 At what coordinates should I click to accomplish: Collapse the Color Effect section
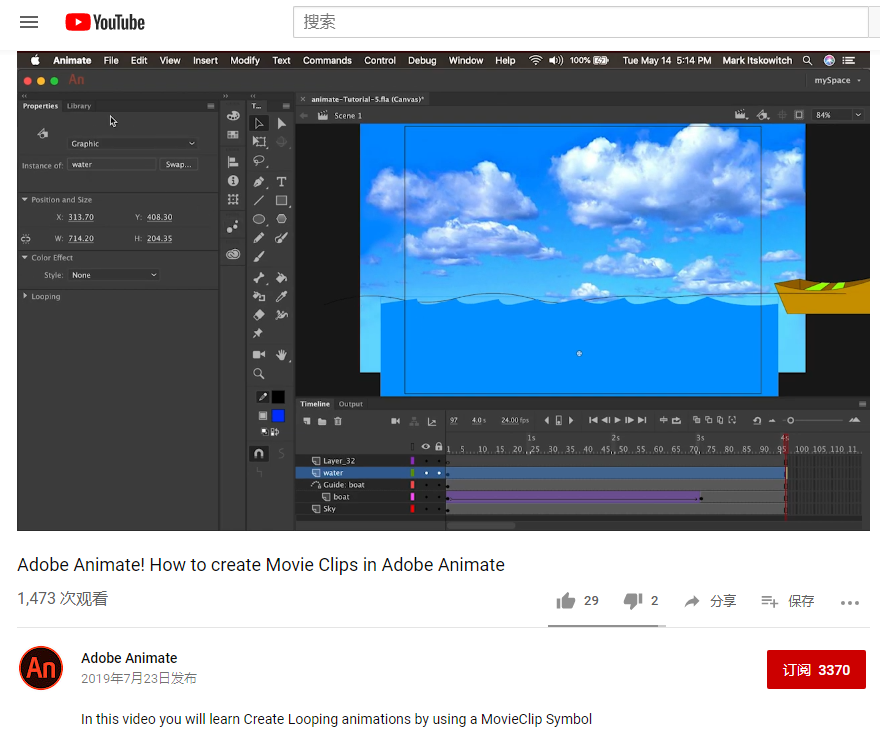coord(25,258)
